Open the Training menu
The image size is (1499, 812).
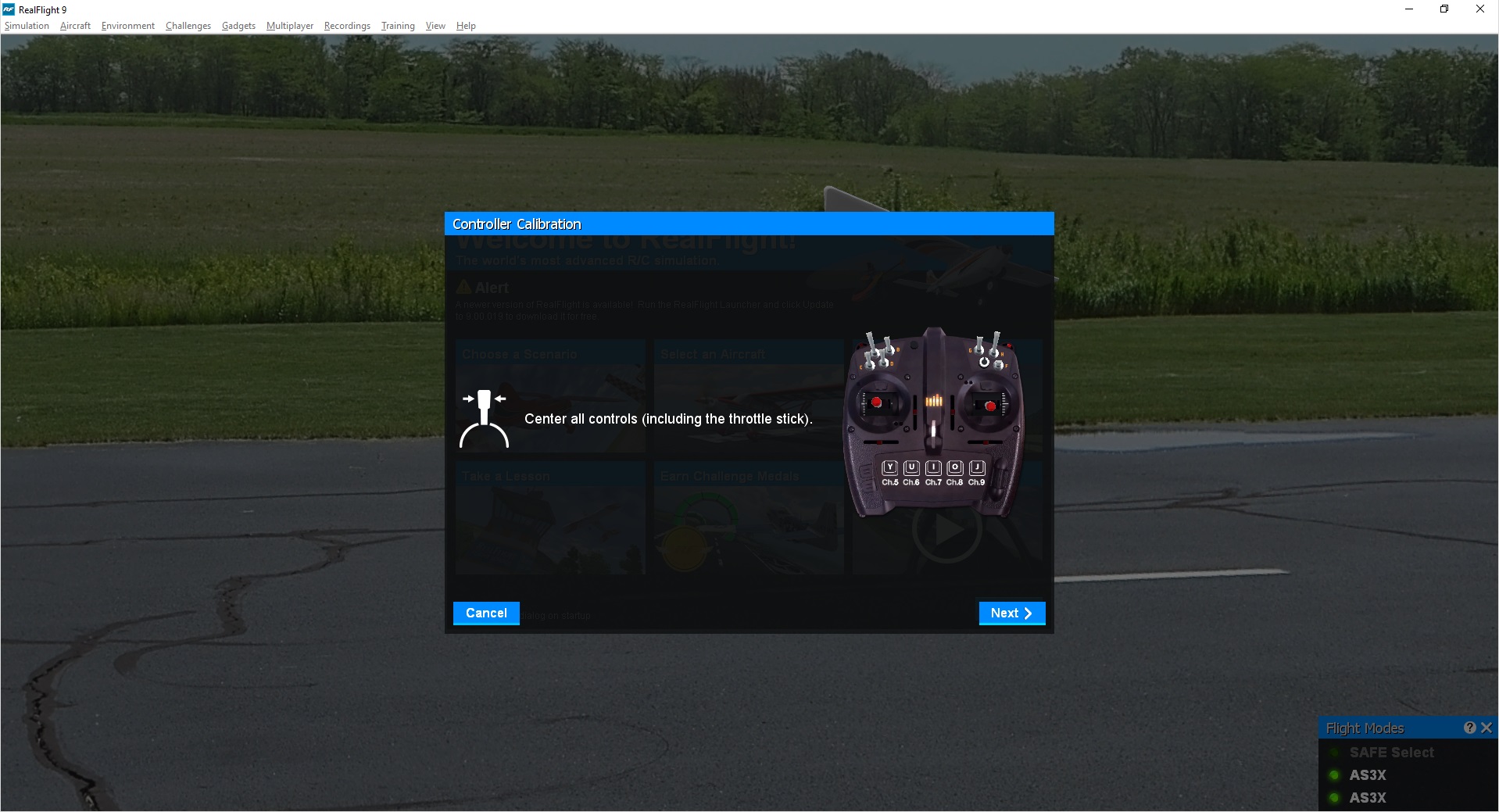(x=397, y=25)
